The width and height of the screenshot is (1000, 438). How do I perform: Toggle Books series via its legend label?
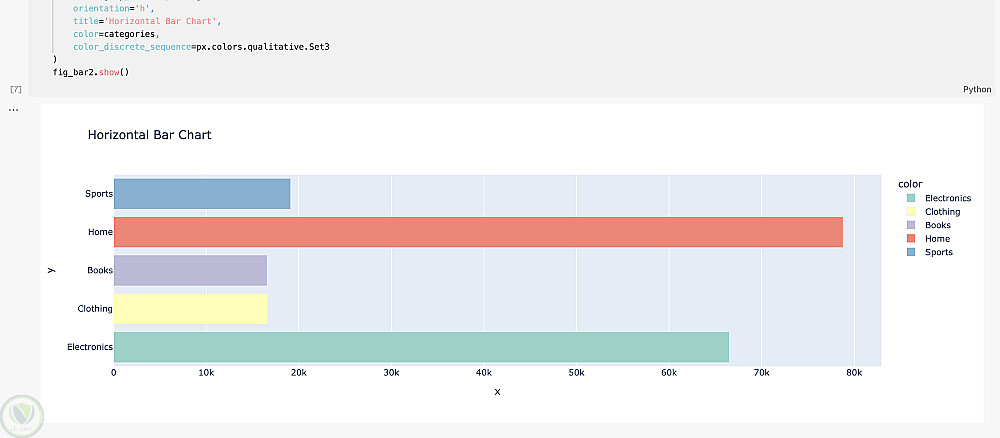click(937, 225)
